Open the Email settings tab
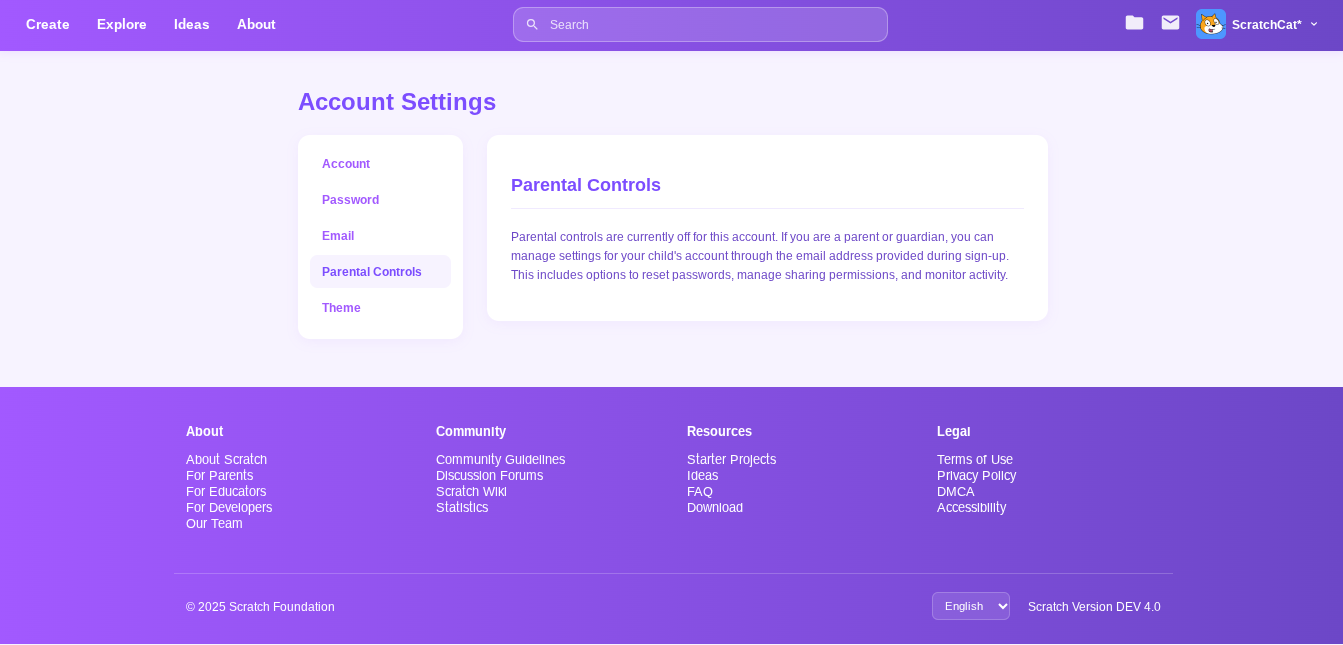The image size is (1343, 645). [x=338, y=236]
